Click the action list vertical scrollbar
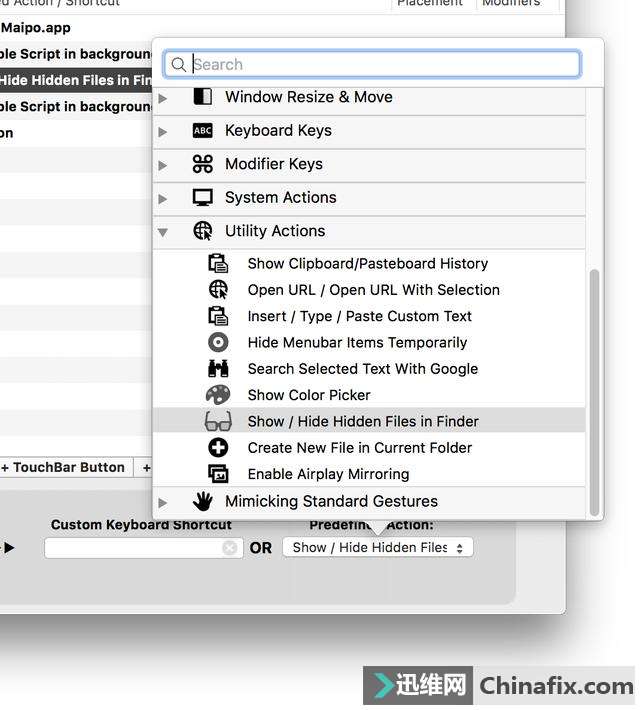This screenshot has width=640, height=710. (x=595, y=390)
